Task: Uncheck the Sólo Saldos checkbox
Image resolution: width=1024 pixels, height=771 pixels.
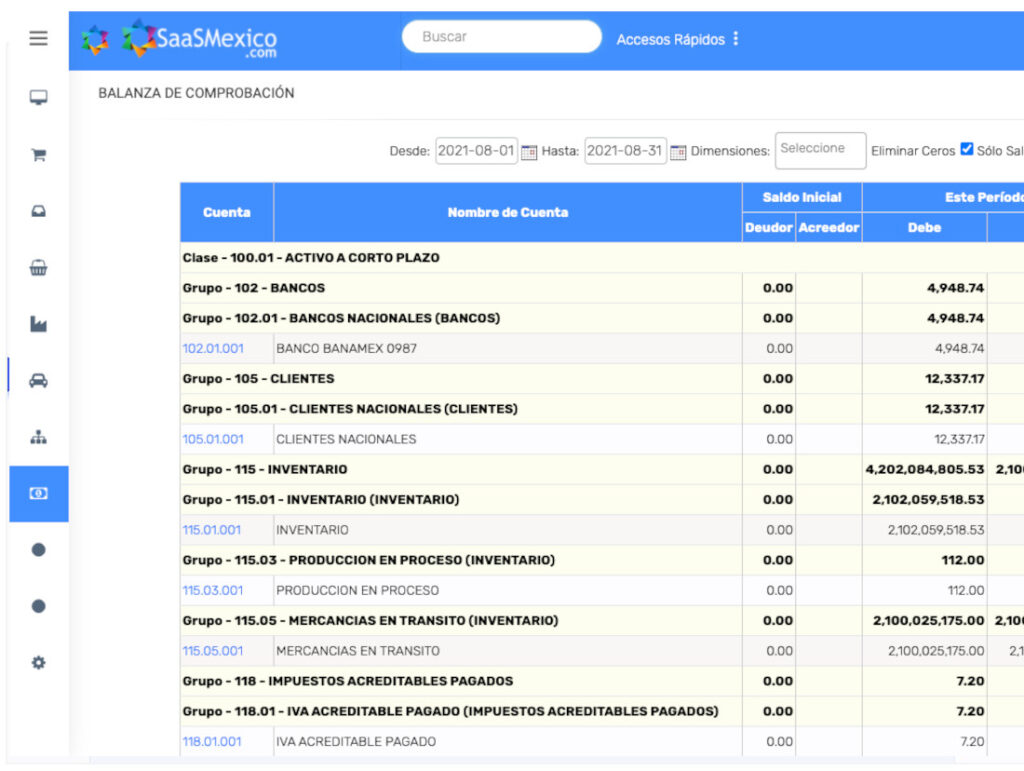Action: click(966, 148)
